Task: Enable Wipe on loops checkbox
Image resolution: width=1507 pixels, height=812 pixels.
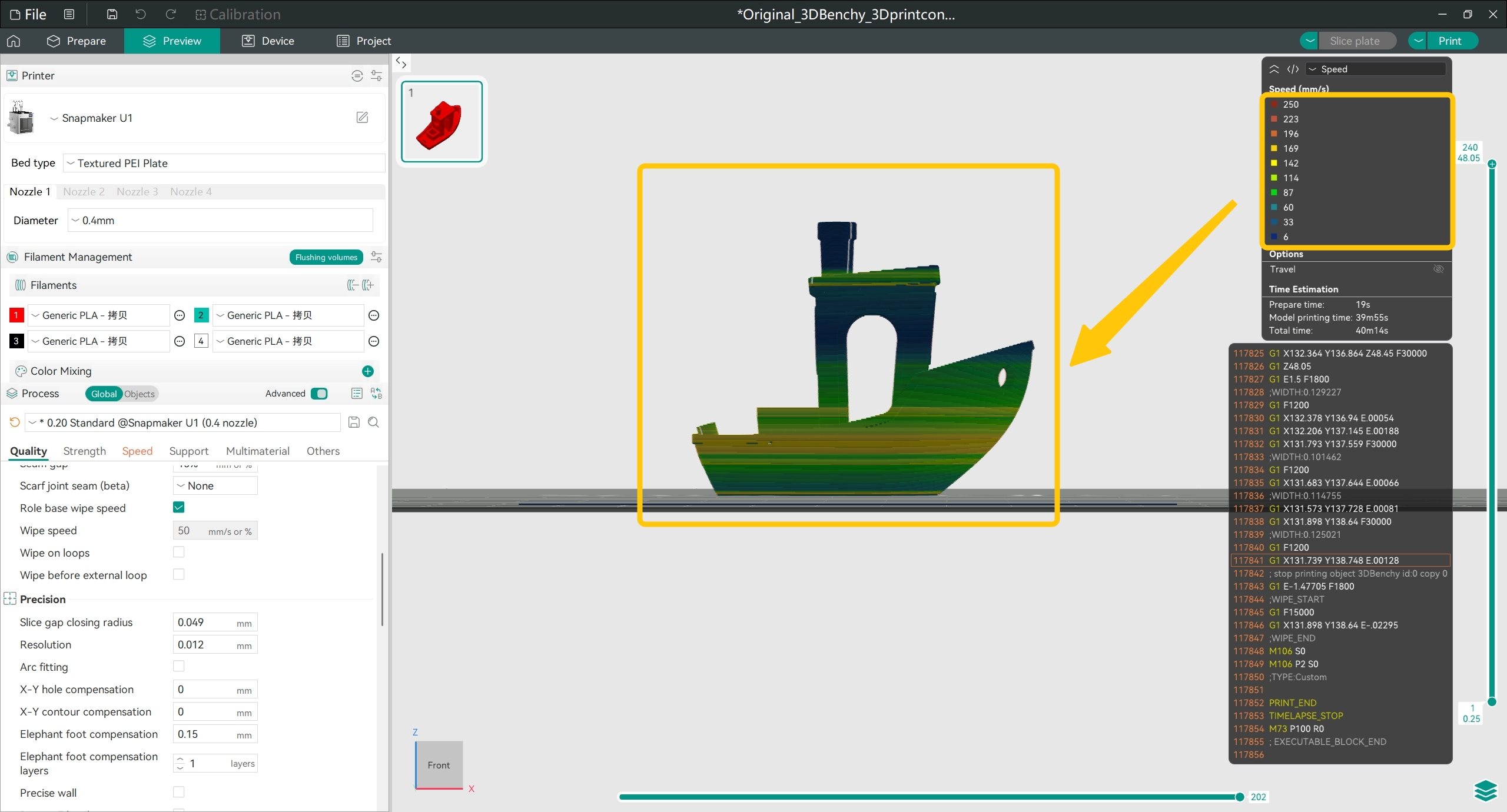Action: [x=179, y=552]
